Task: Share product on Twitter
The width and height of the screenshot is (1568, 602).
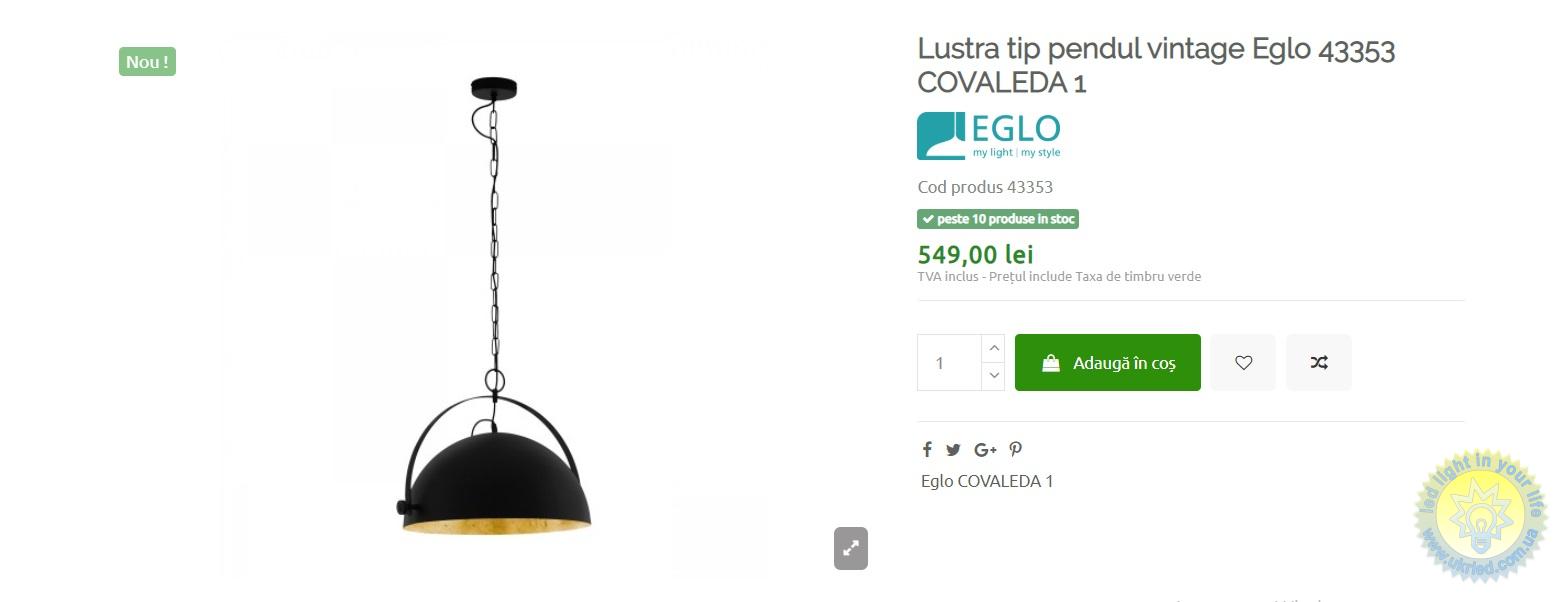Action: 953,450
